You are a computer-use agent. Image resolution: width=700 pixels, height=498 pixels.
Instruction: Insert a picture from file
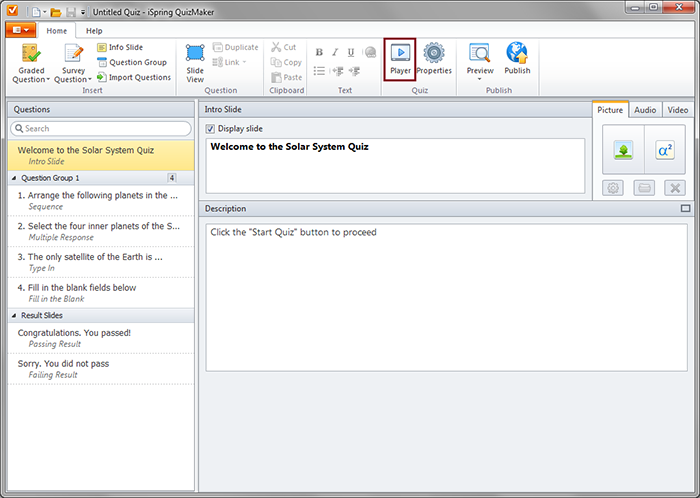[x=623, y=149]
